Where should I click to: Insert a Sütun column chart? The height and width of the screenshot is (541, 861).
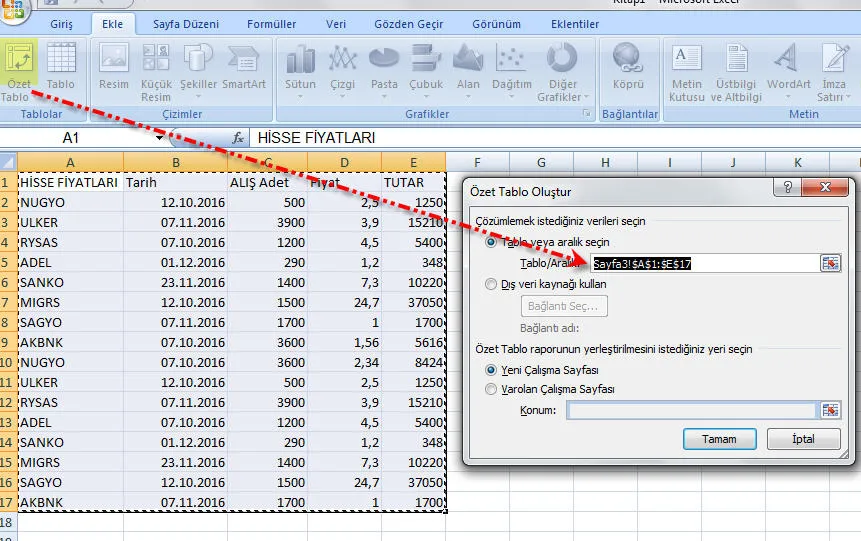pyautogui.click(x=300, y=69)
